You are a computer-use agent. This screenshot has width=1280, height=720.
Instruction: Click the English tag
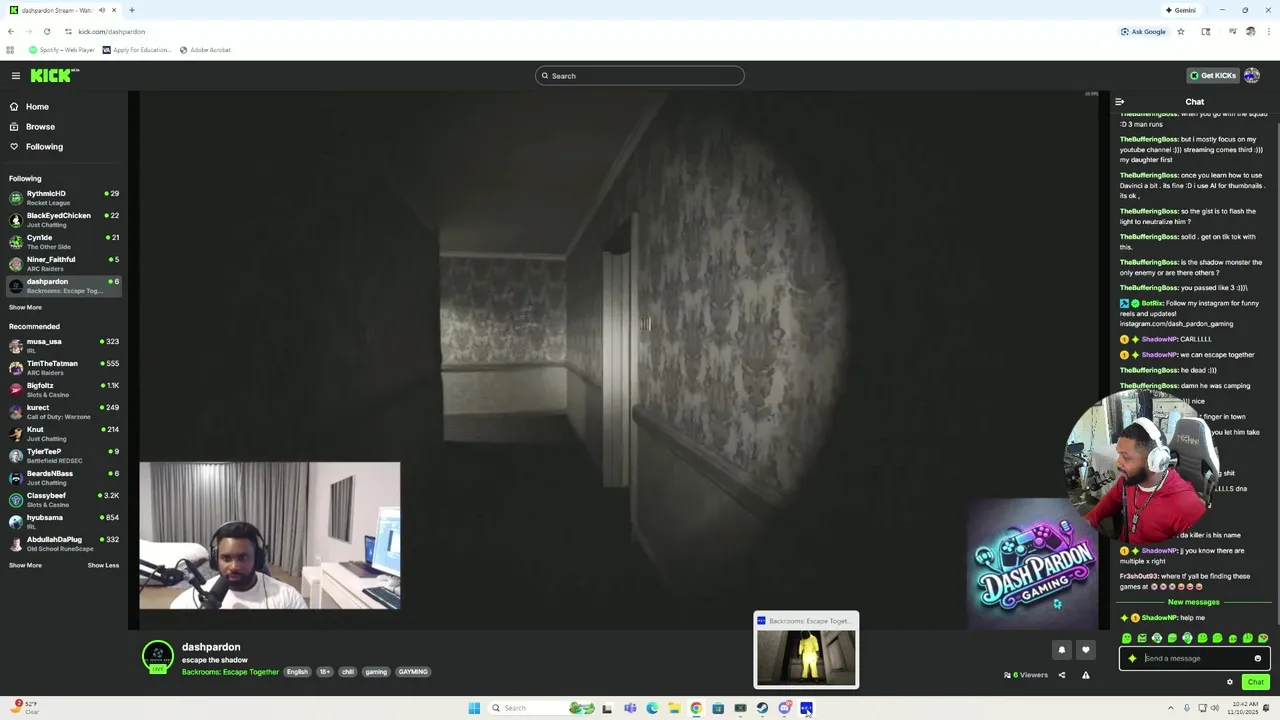pyautogui.click(x=297, y=672)
